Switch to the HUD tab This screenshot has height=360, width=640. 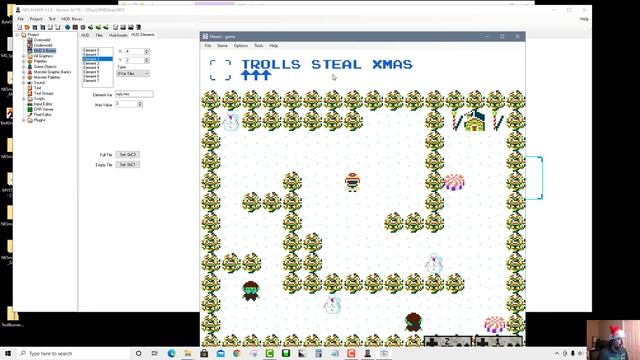point(85,35)
